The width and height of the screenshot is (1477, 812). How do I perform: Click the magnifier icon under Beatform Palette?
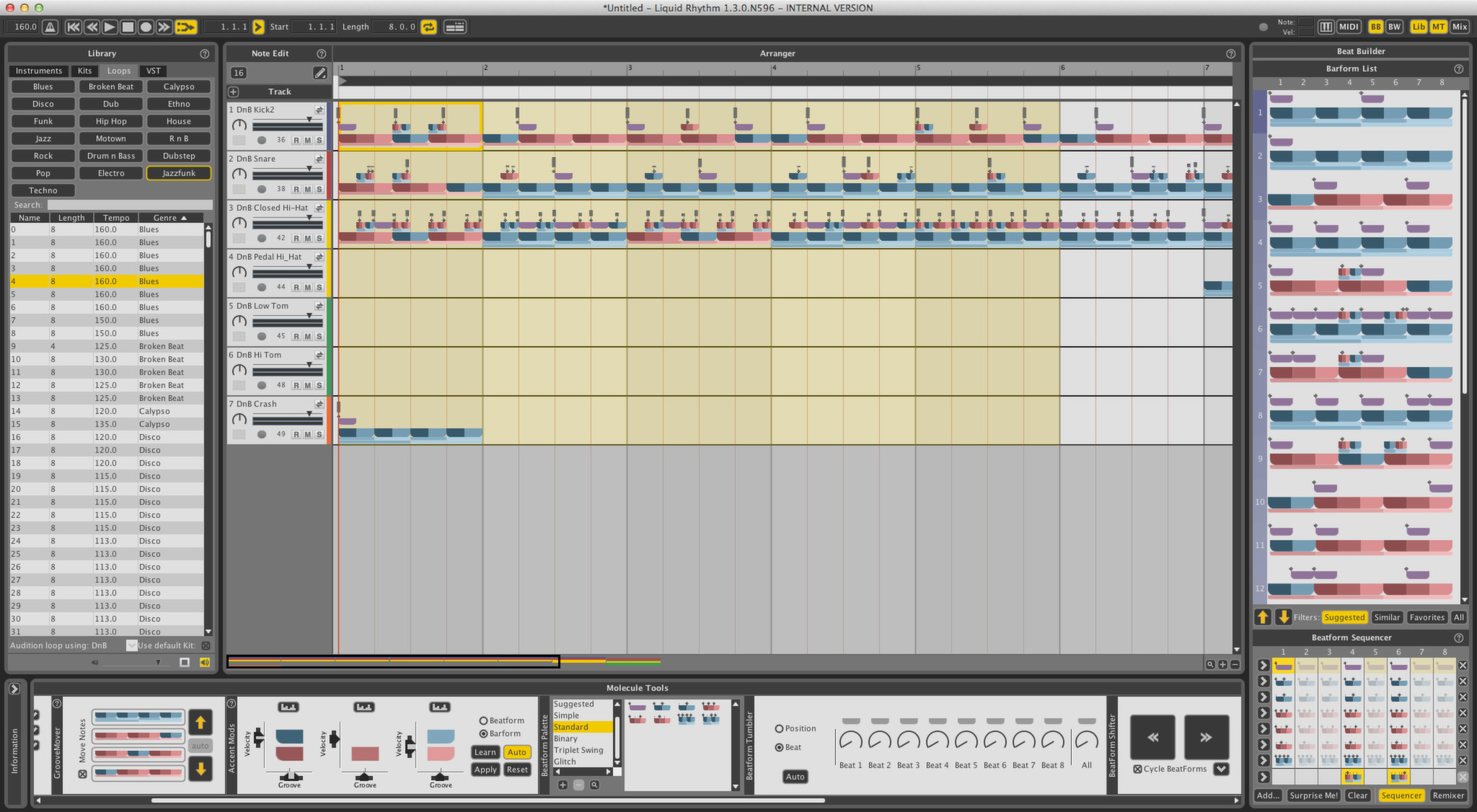coord(594,785)
